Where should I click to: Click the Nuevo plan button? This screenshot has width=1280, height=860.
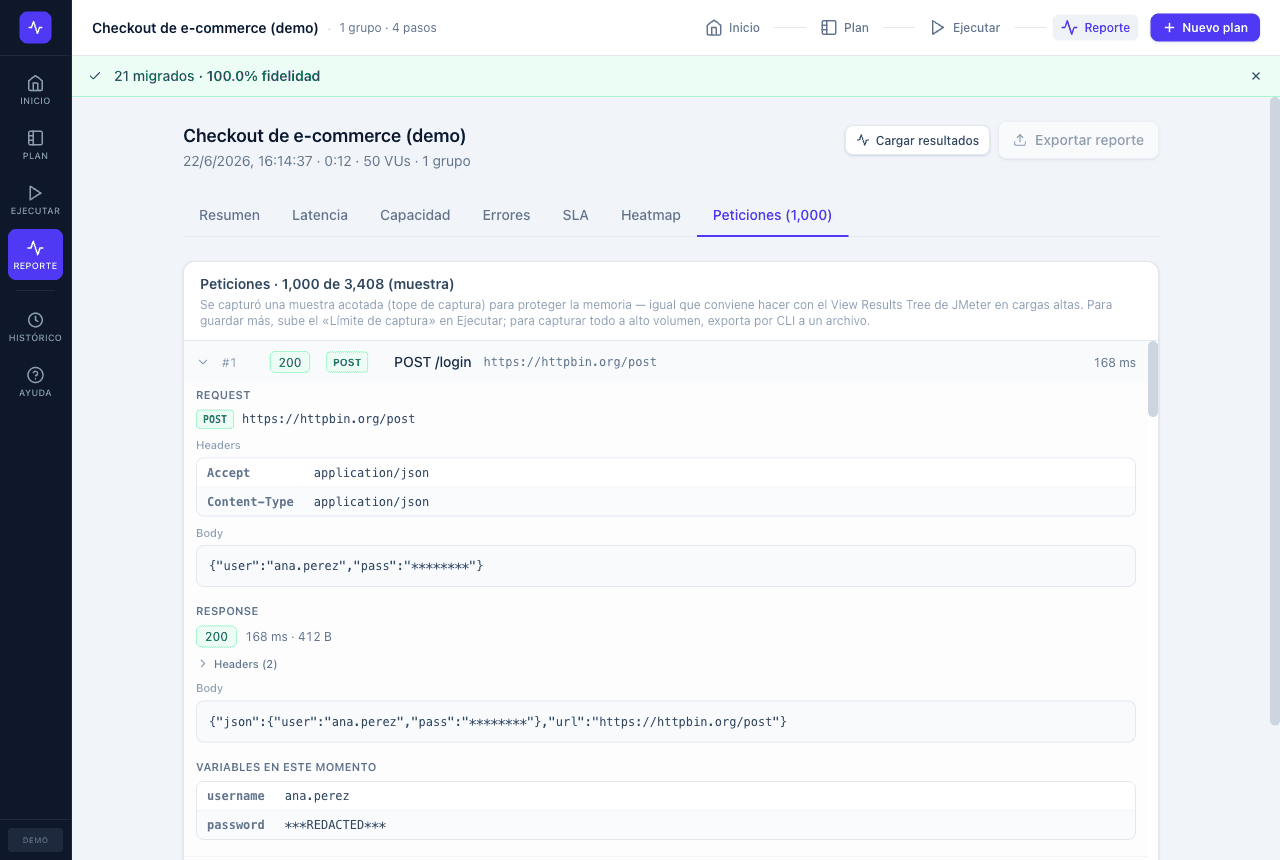[x=1205, y=28]
